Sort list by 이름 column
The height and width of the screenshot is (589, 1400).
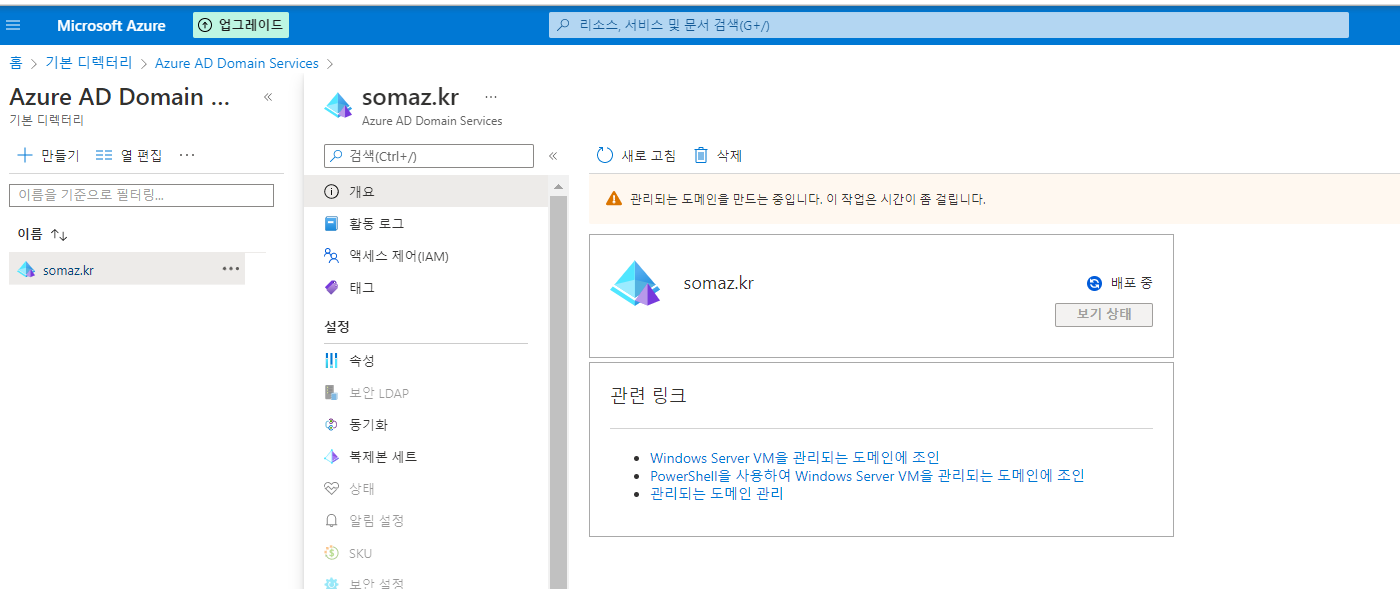coord(43,234)
